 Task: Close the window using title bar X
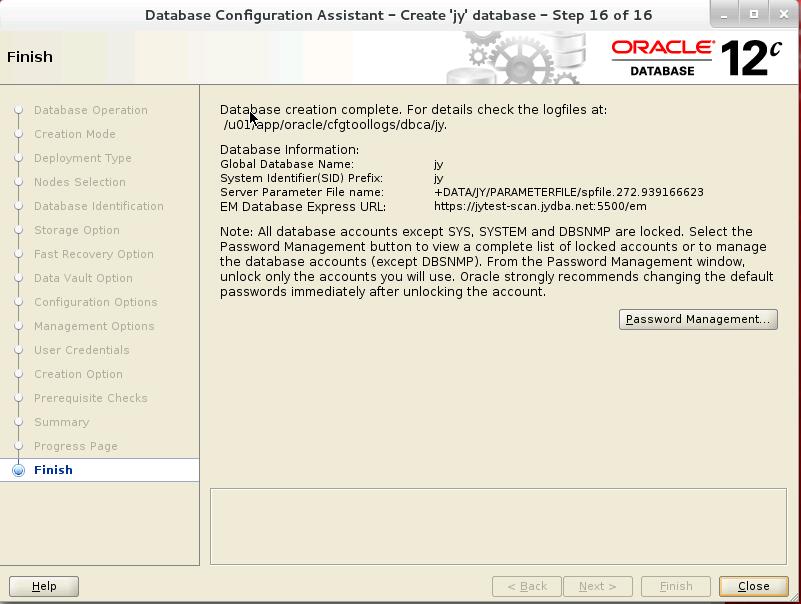784,15
